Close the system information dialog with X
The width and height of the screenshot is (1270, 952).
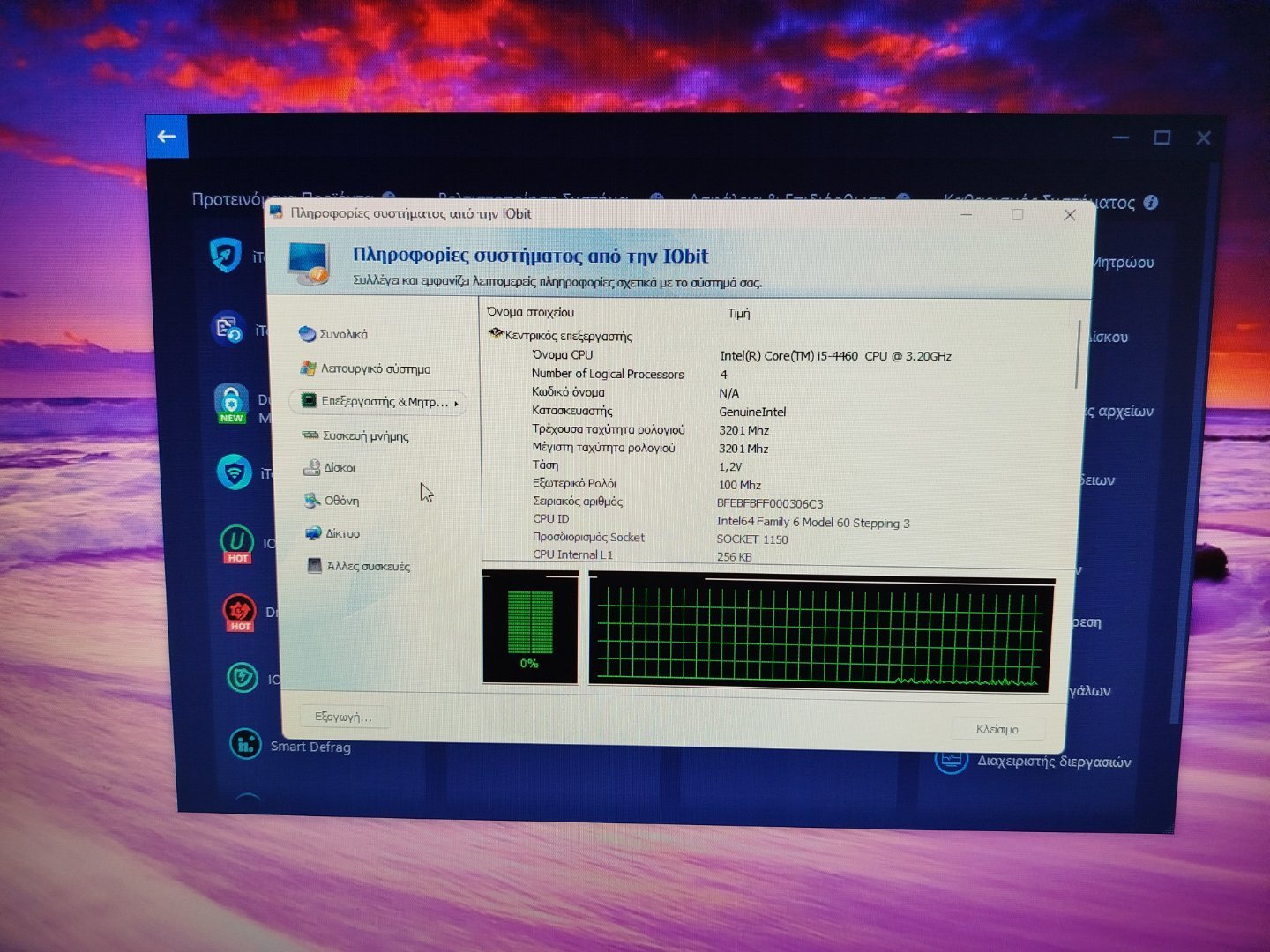pos(1069,215)
